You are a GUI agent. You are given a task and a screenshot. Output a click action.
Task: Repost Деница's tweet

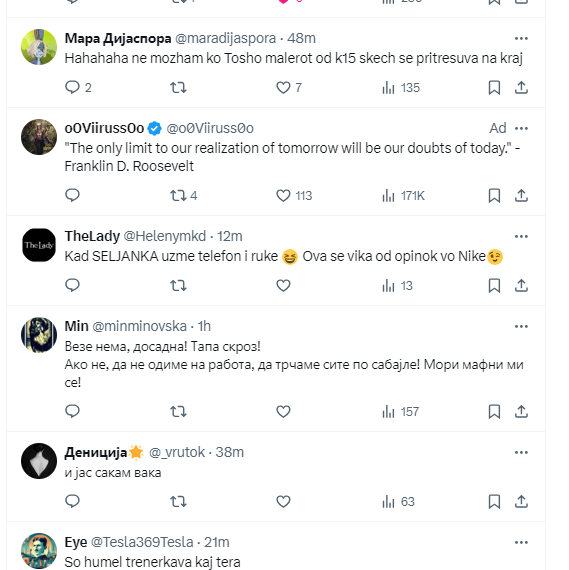[178, 502]
